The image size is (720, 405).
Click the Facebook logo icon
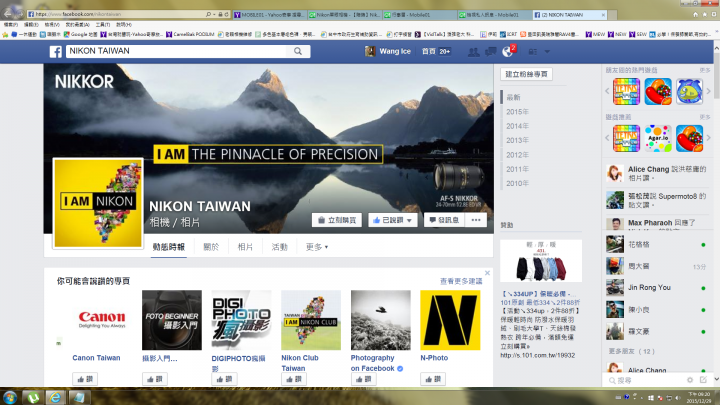[56, 51]
